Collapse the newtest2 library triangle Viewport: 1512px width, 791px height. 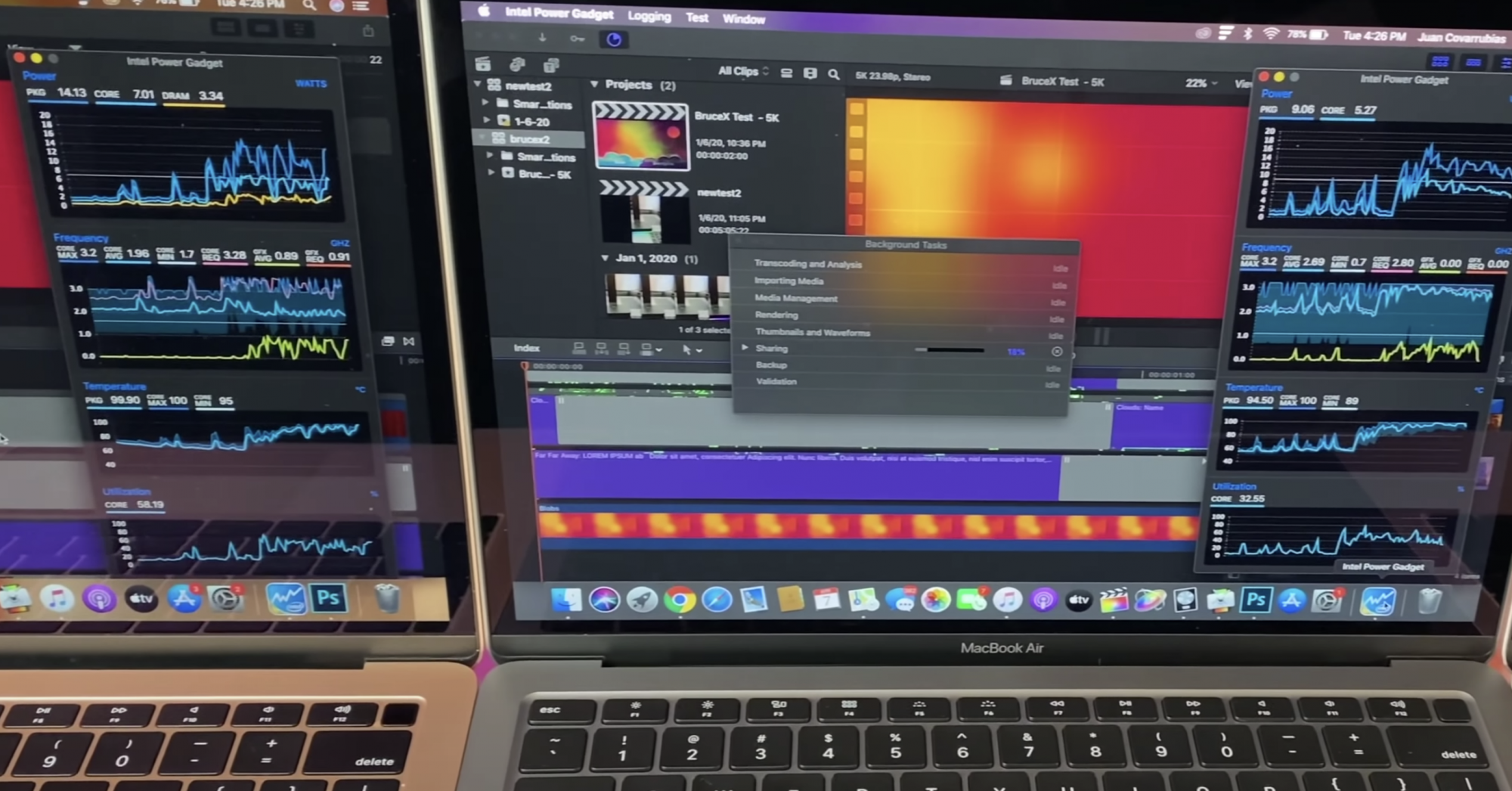click(x=477, y=85)
